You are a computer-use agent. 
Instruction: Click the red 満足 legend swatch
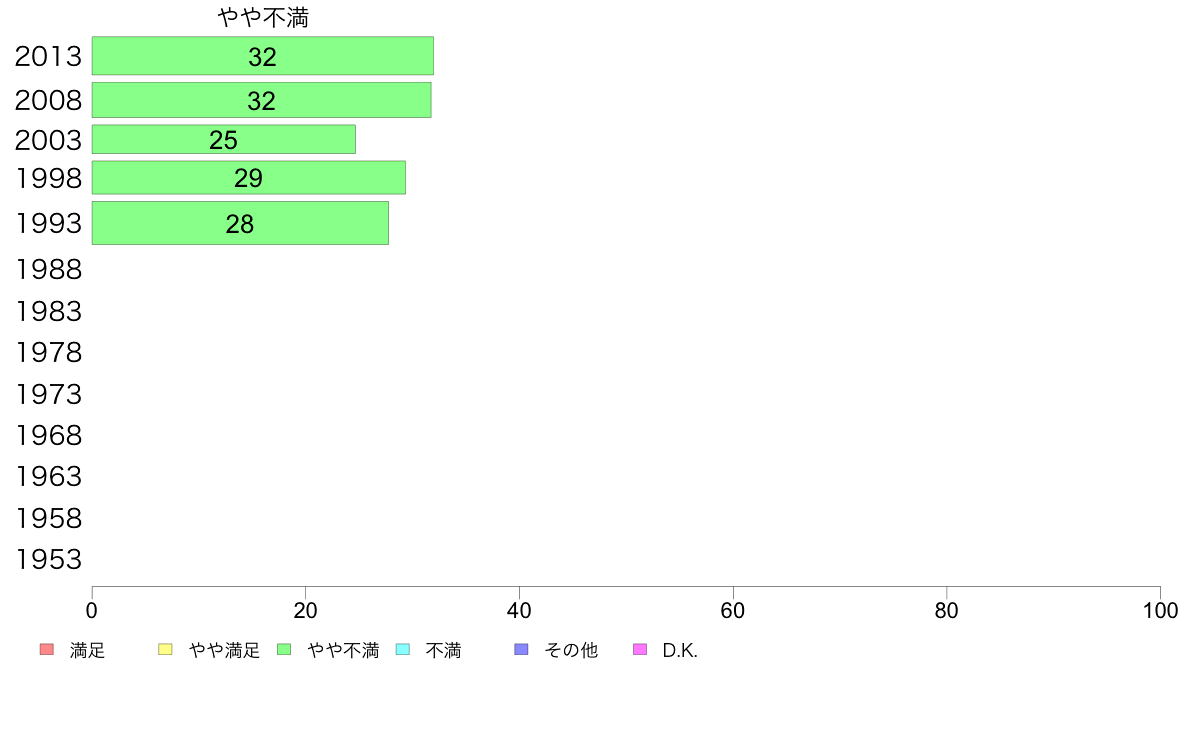[x=47, y=650]
